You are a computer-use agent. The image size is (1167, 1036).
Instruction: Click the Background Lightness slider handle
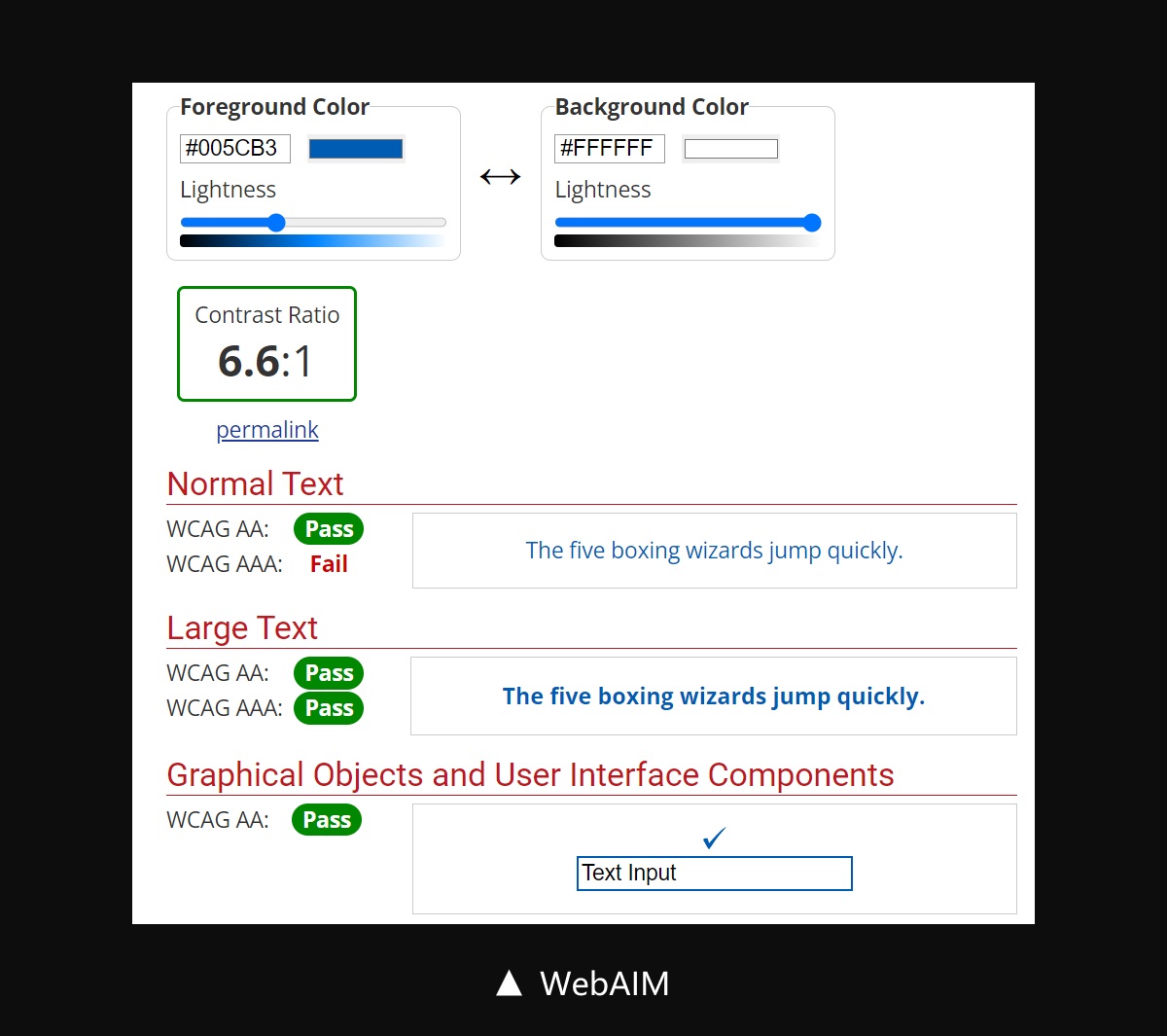[812, 223]
